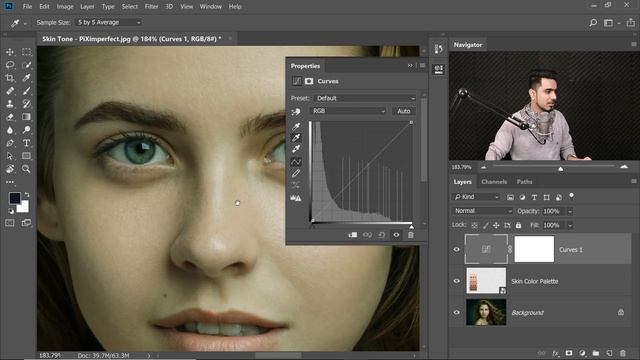640x360 pixels.
Task: Toggle lock position
Action: point(496,225)
